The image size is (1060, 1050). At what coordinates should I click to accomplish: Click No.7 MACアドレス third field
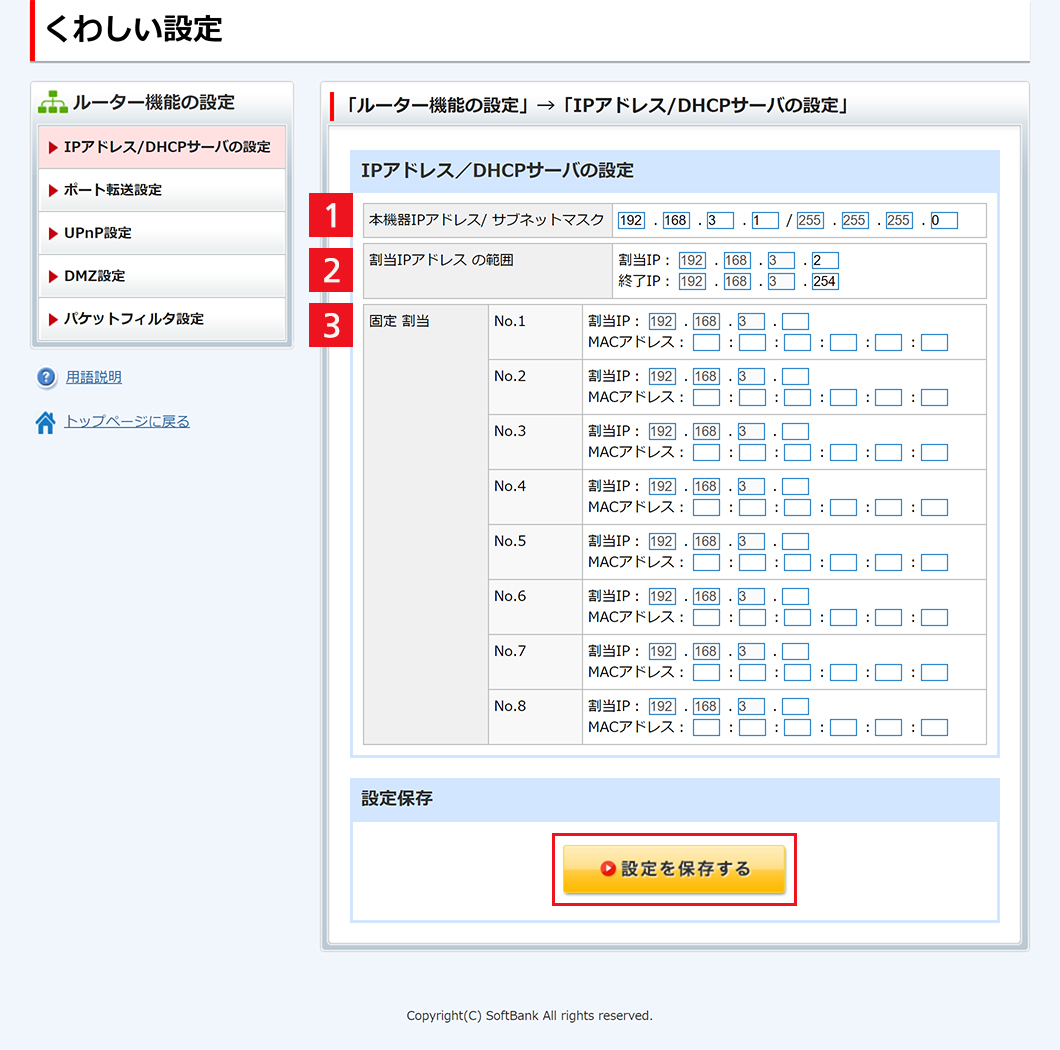[797, 673]
